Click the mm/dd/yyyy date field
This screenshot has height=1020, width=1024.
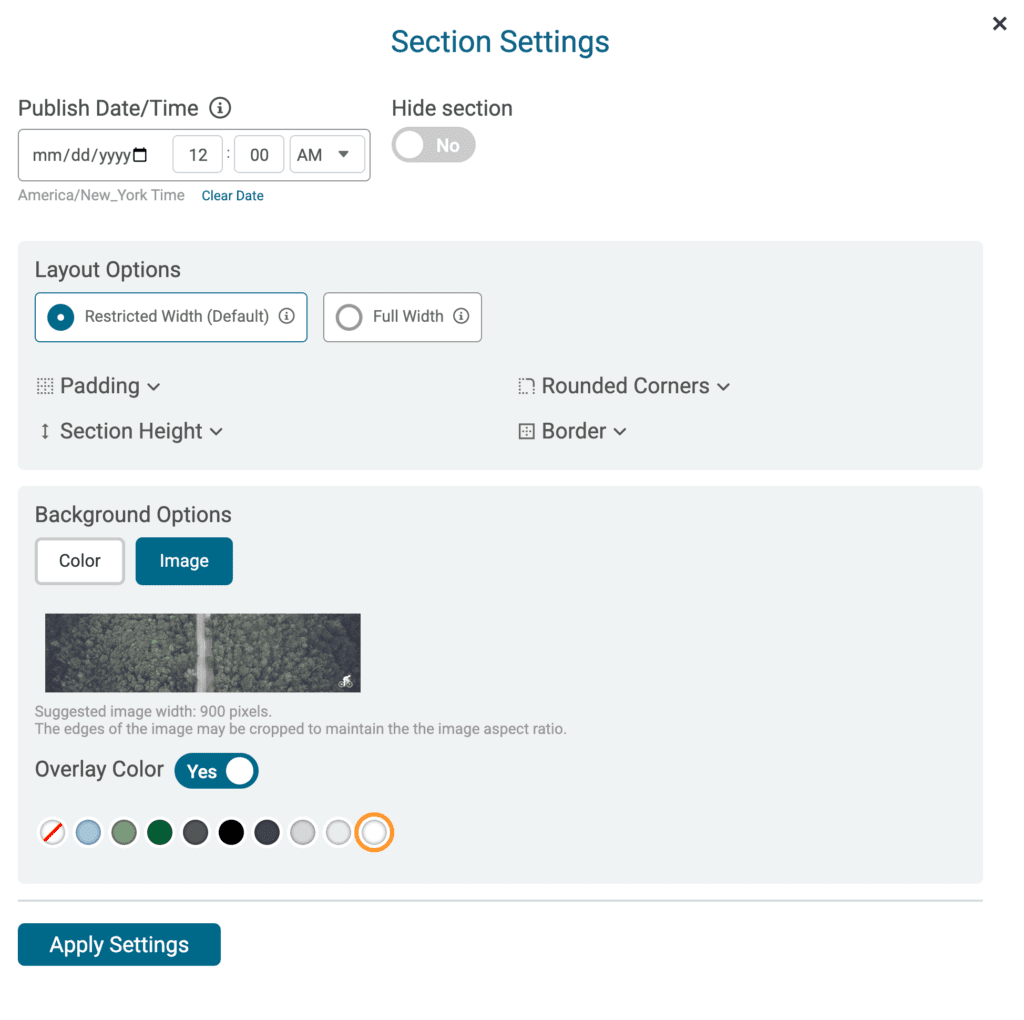[x=91, y=155]
